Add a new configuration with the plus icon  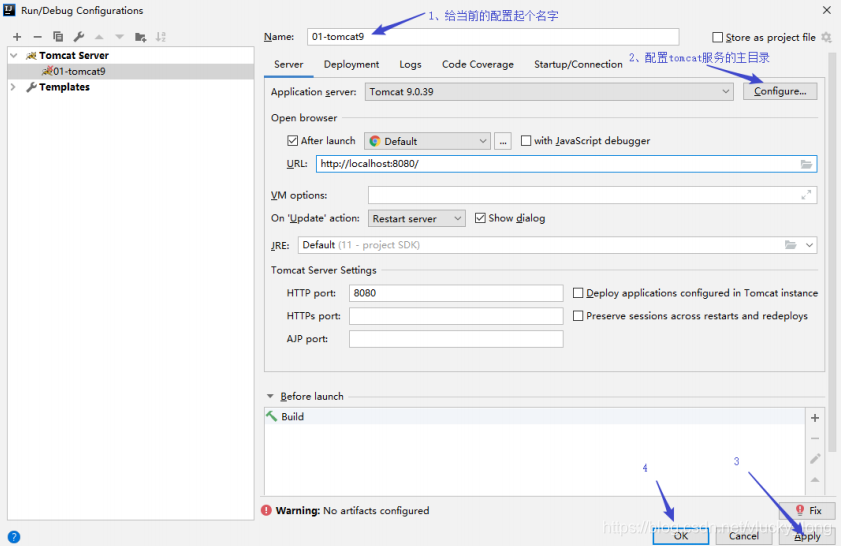pyautogui.click(x=17, y=36)
